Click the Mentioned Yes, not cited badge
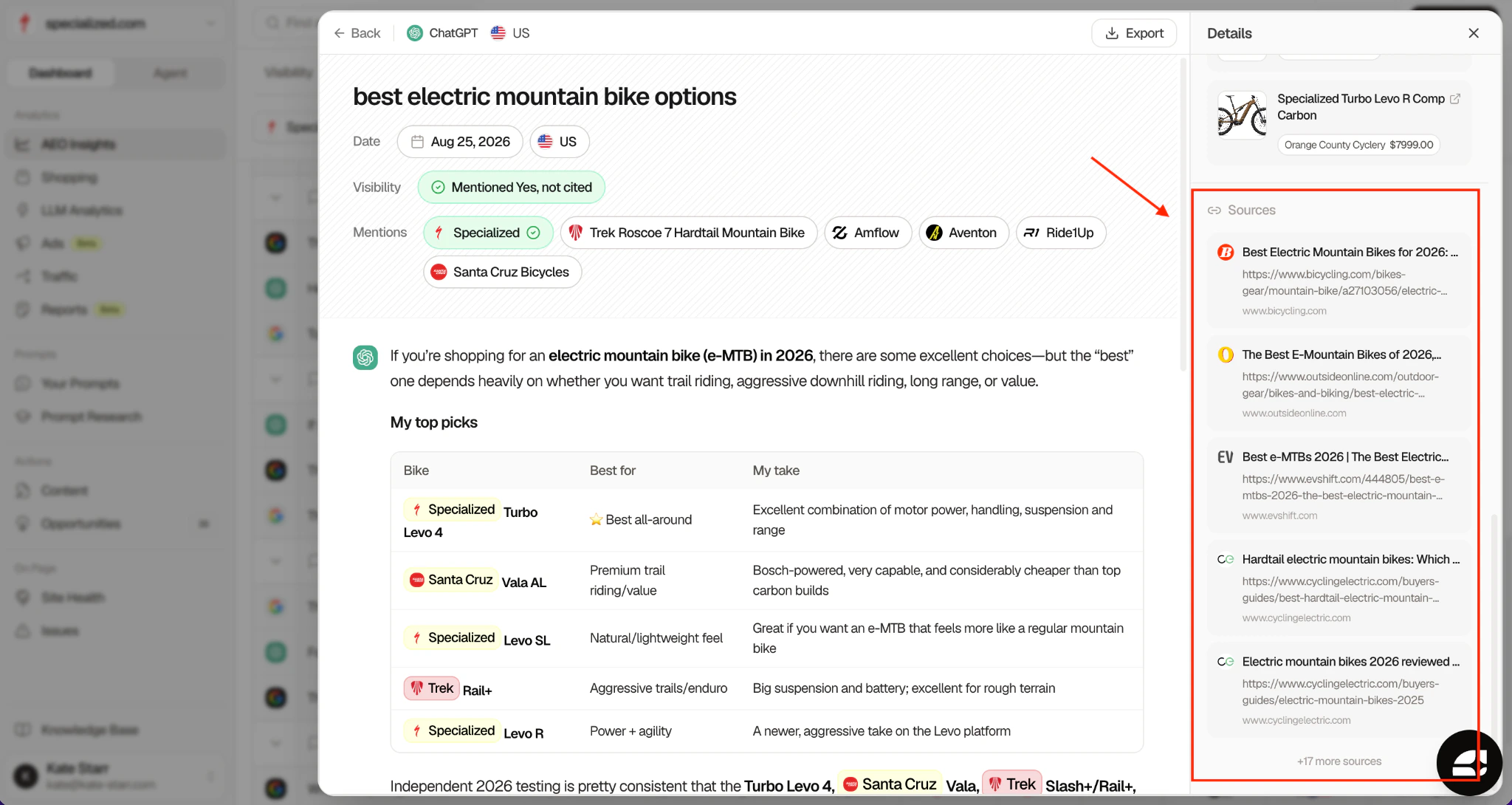Image resolution: width=1512 pixels, height=805 pixels. point(511,188)
